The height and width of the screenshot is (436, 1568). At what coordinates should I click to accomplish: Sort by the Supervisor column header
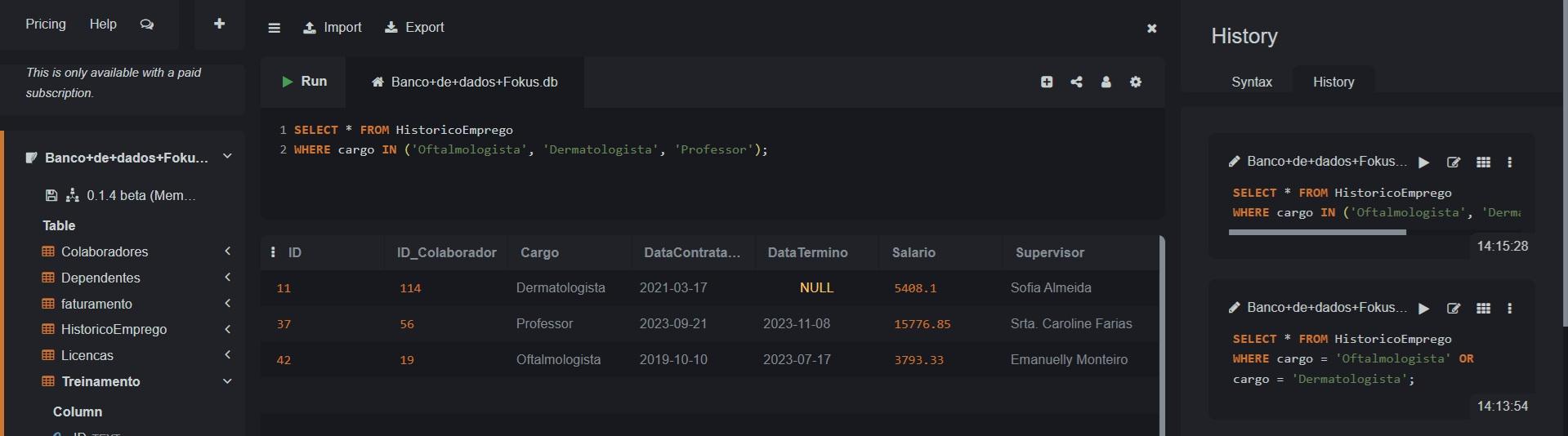(1050, 252)
